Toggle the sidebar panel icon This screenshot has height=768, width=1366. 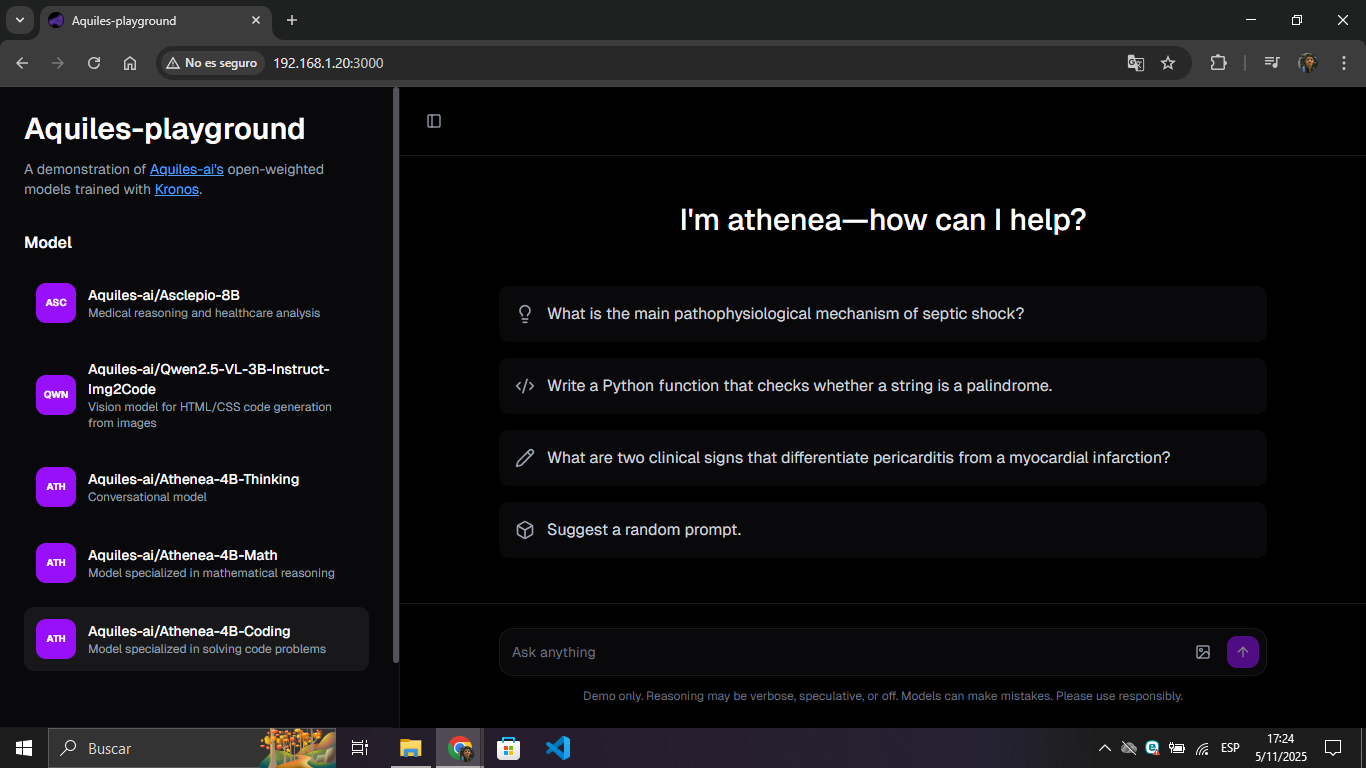pos(434,121)
